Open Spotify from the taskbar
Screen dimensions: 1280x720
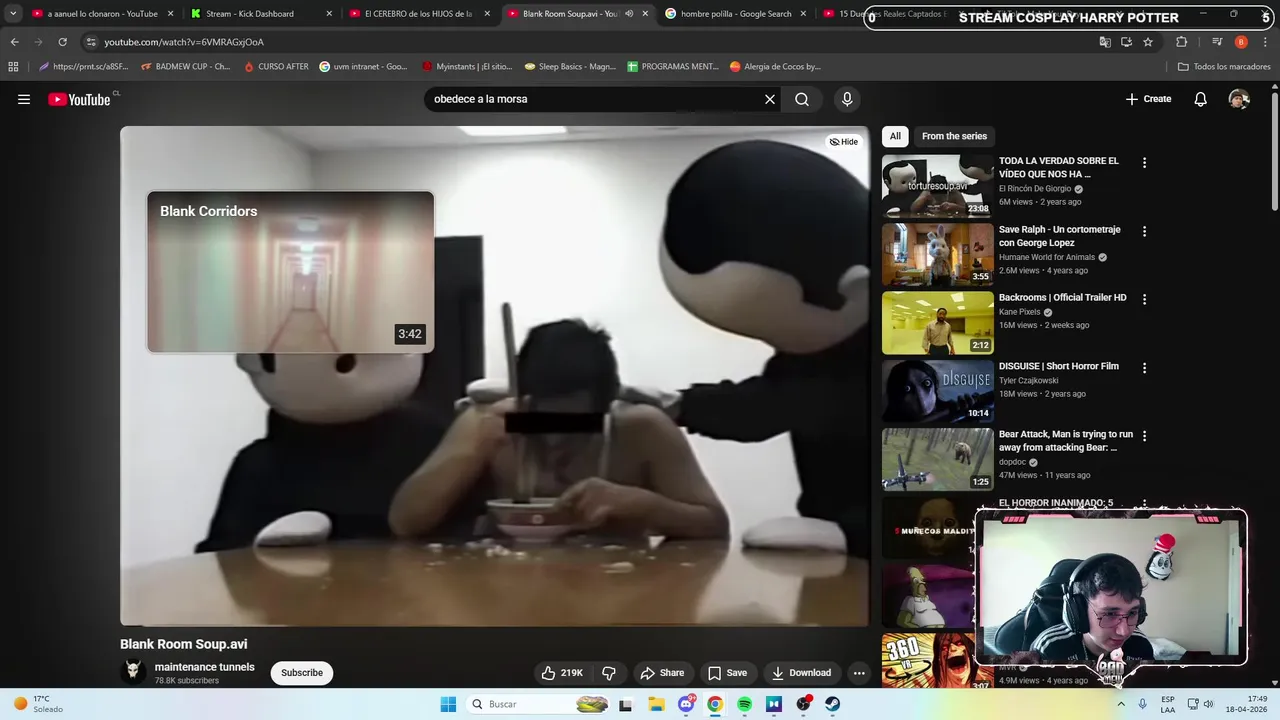[x=744, y=704]
